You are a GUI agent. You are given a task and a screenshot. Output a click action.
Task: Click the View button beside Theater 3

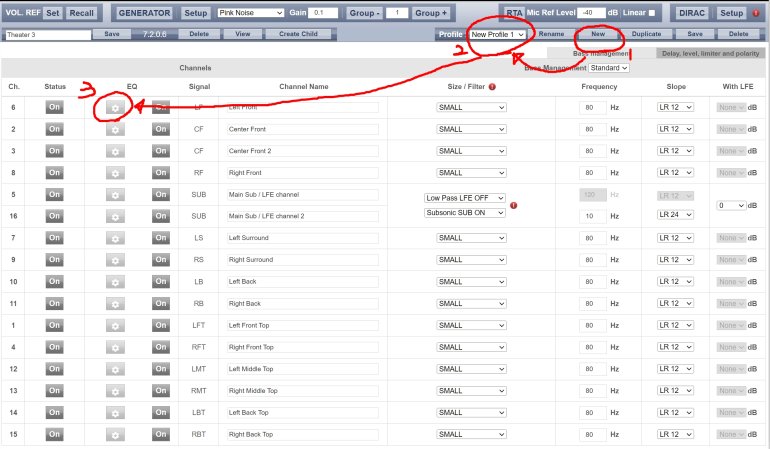pos(243,34)
